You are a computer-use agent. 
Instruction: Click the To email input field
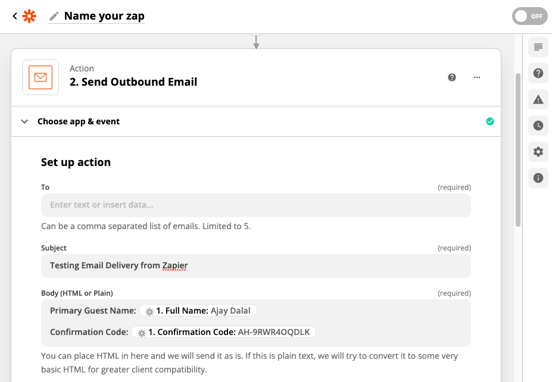click(x=256, y=205)
